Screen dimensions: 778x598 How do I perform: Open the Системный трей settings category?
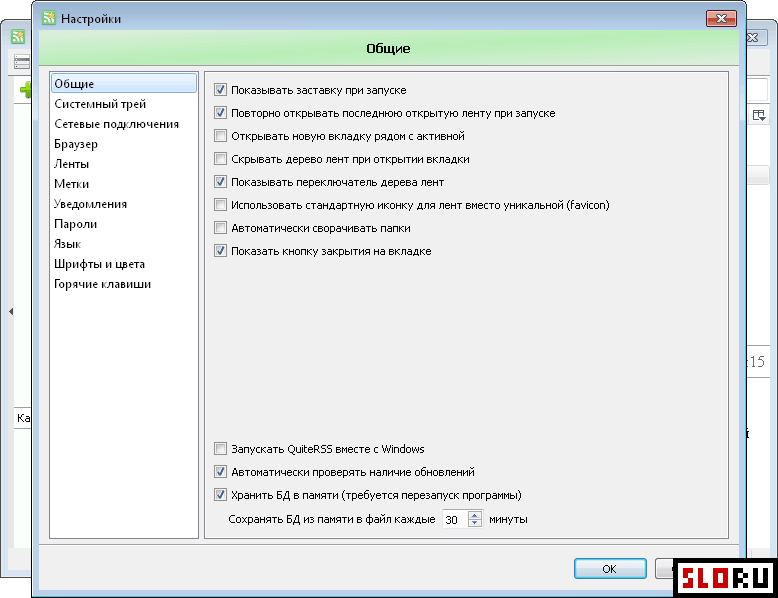100,104
